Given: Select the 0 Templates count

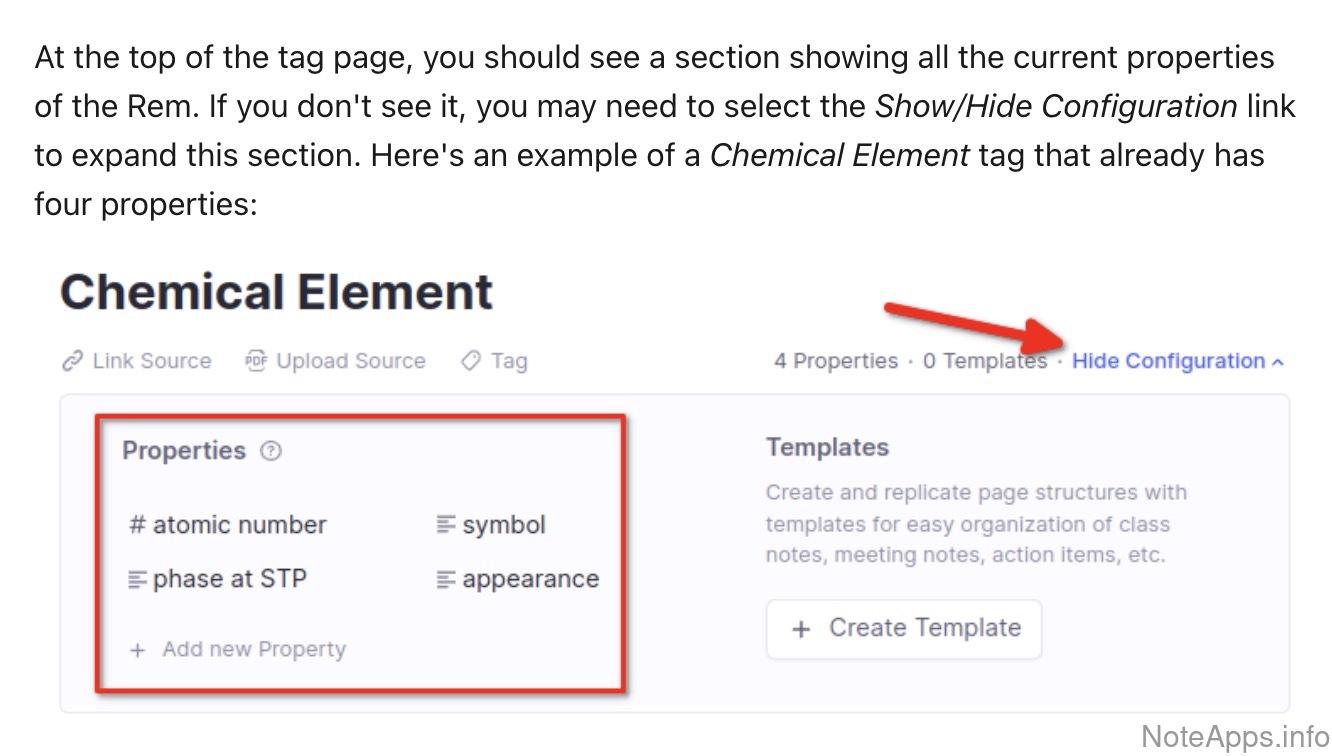Looking at the screenshot, I should (x=984, y=361).
